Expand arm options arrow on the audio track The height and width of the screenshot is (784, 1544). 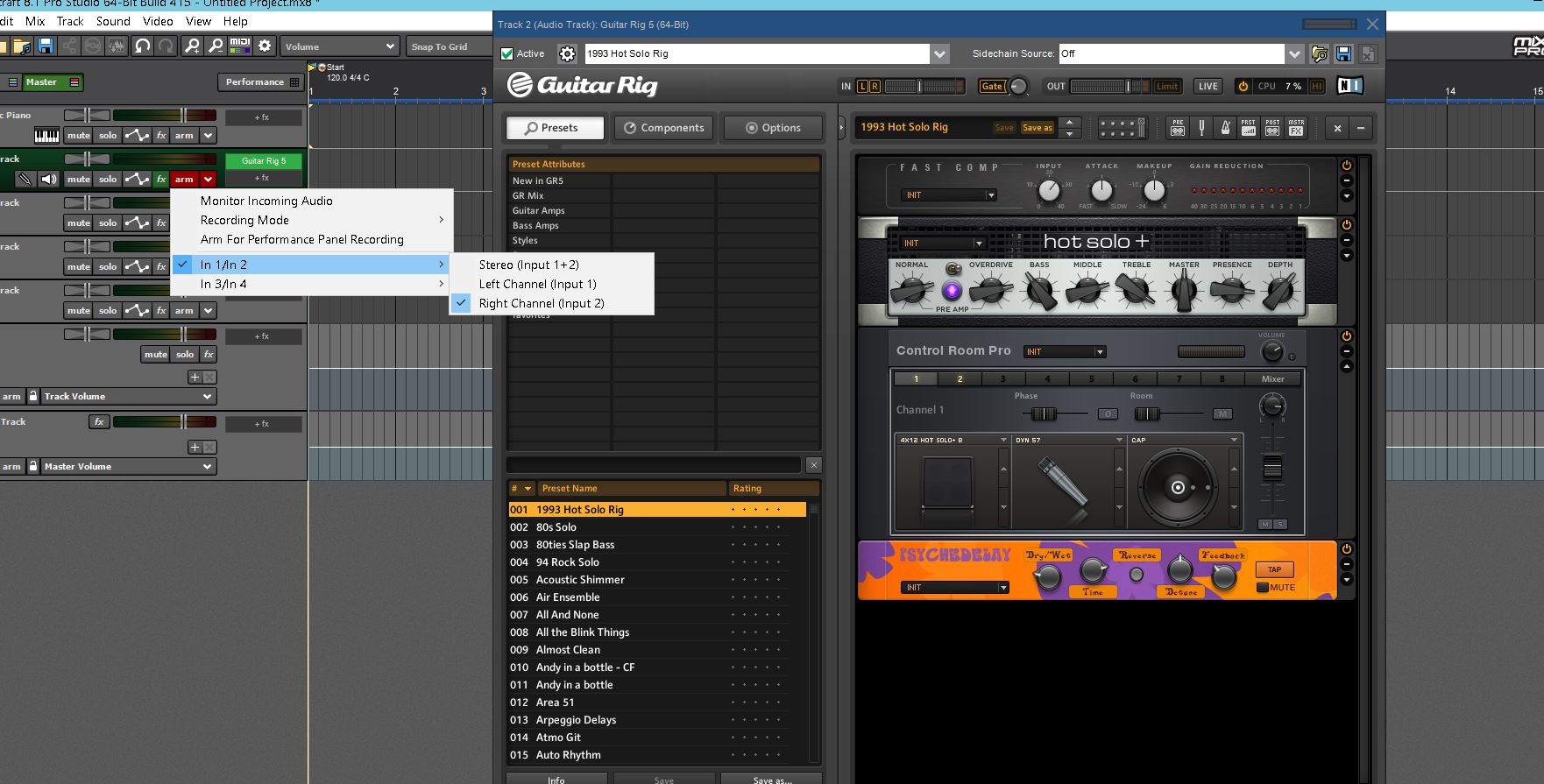point(208,179)
